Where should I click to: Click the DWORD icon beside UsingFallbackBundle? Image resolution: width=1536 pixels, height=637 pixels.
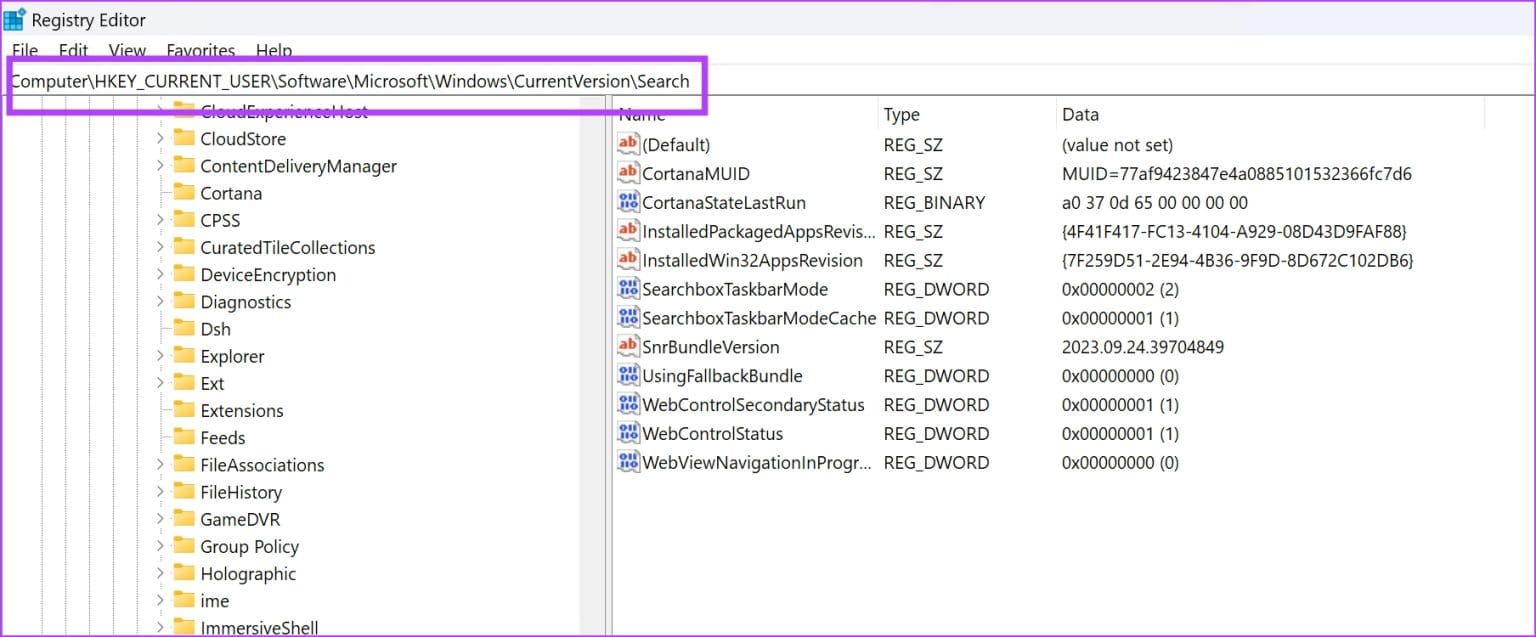point(628,376)
